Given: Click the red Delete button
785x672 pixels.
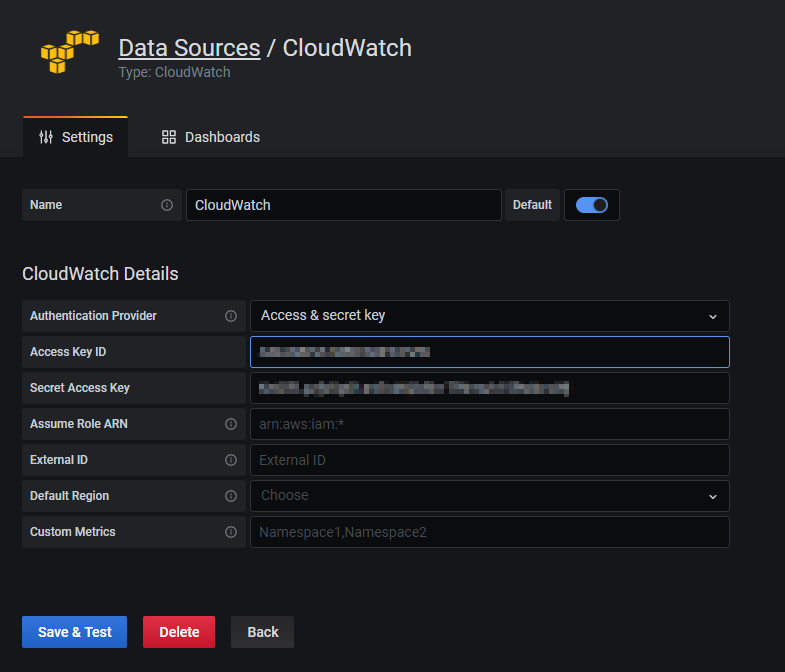Looking at the screenshot, I should 179,632.
